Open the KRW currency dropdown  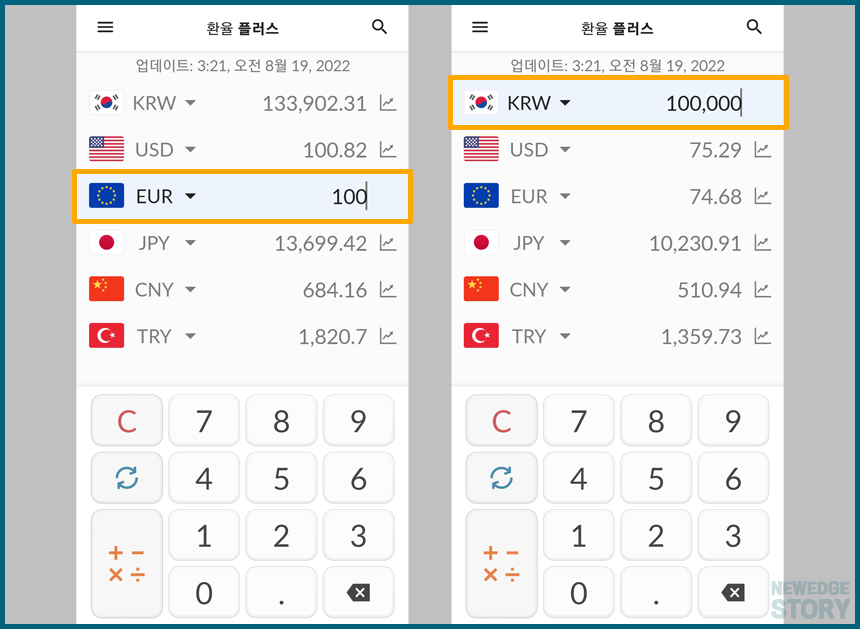(566, 103)
